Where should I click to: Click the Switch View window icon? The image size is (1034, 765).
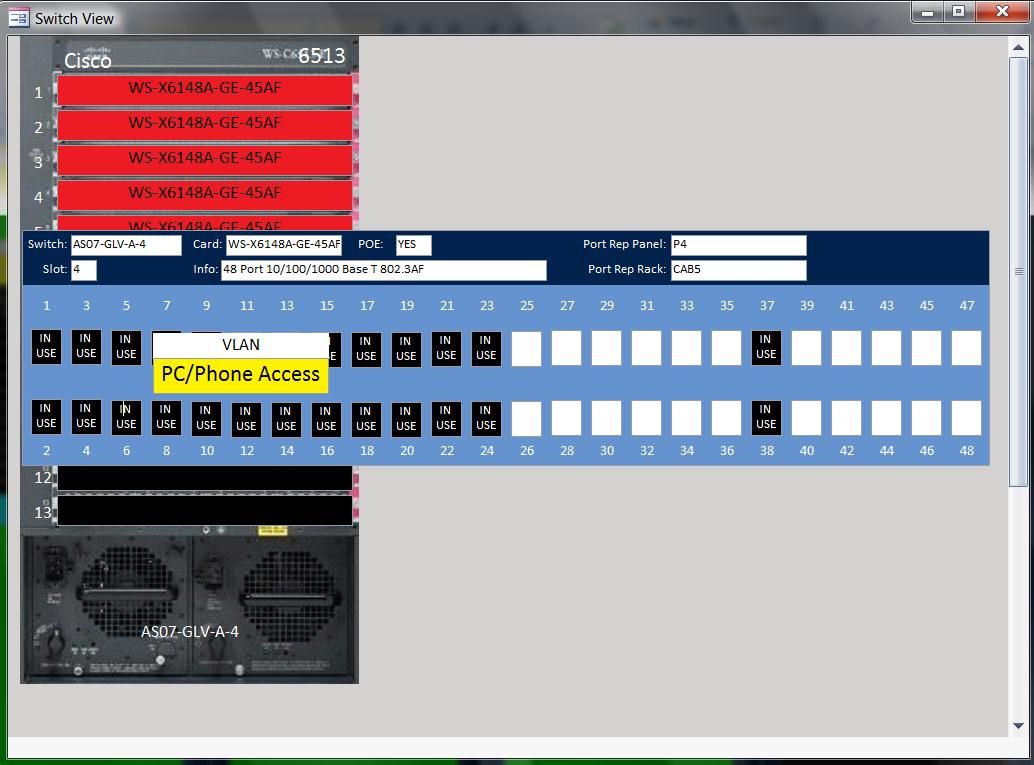pos(18,18)
